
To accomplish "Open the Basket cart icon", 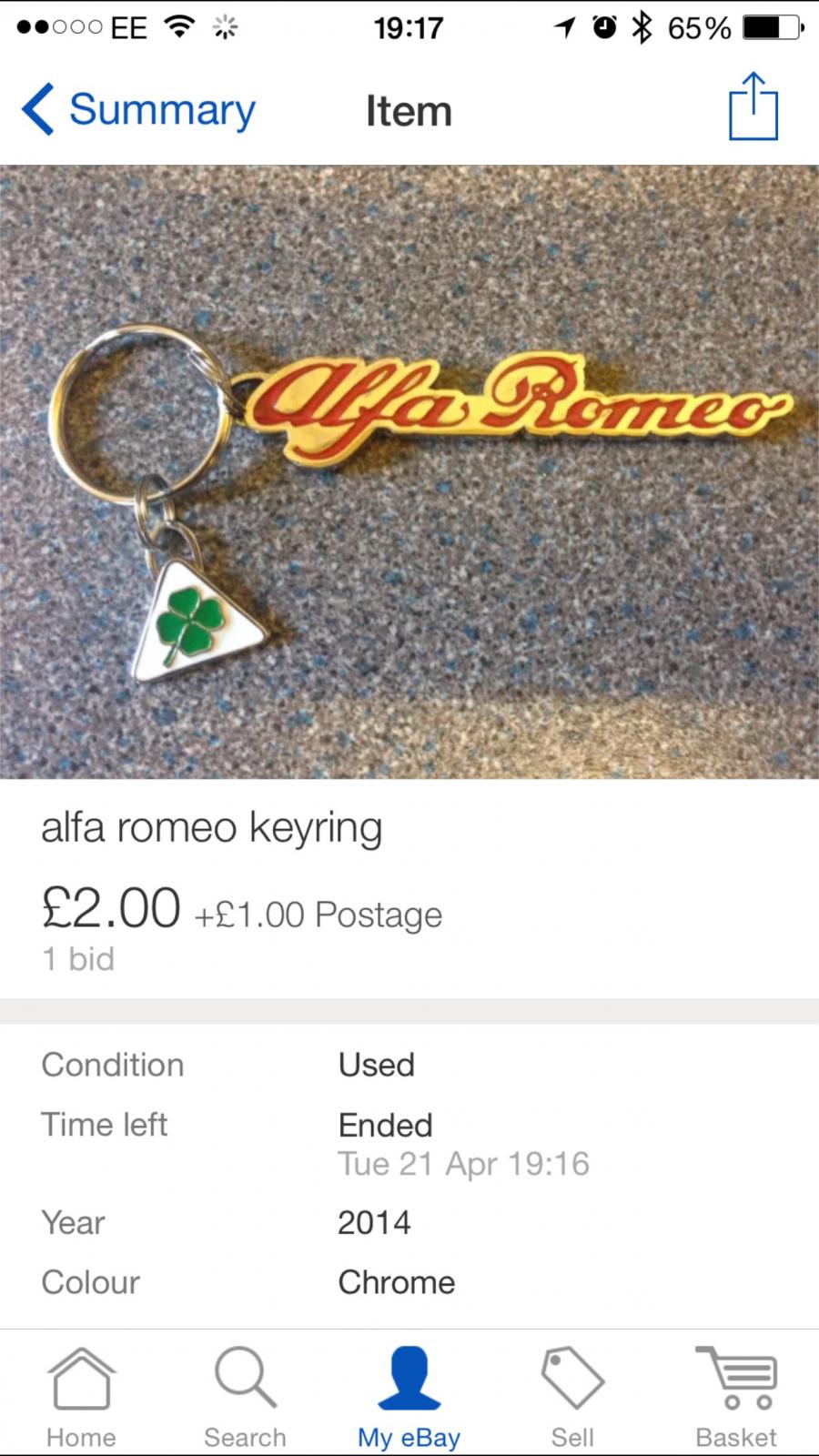I will (736, 1378).
